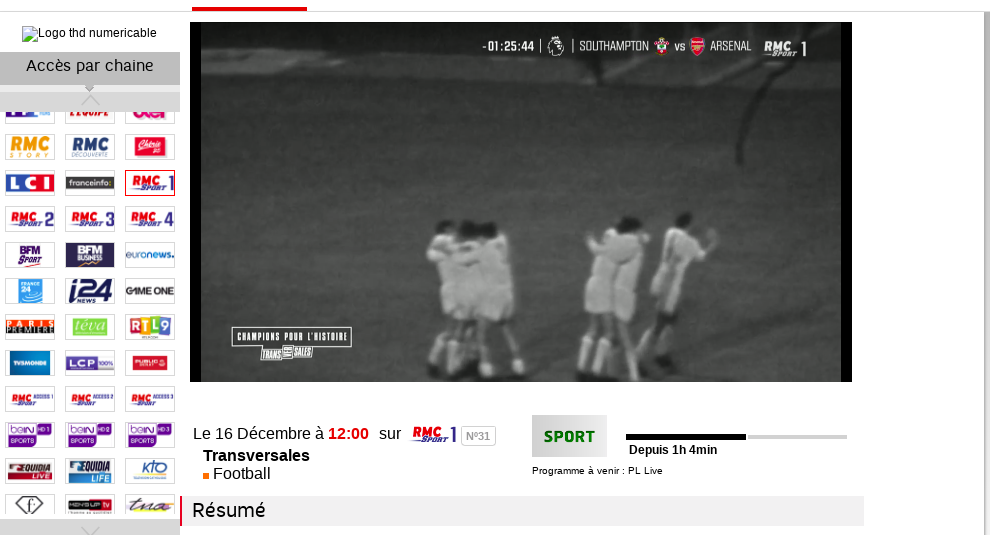Click the green SPORT category badge
990x535 pixels.
569,436
